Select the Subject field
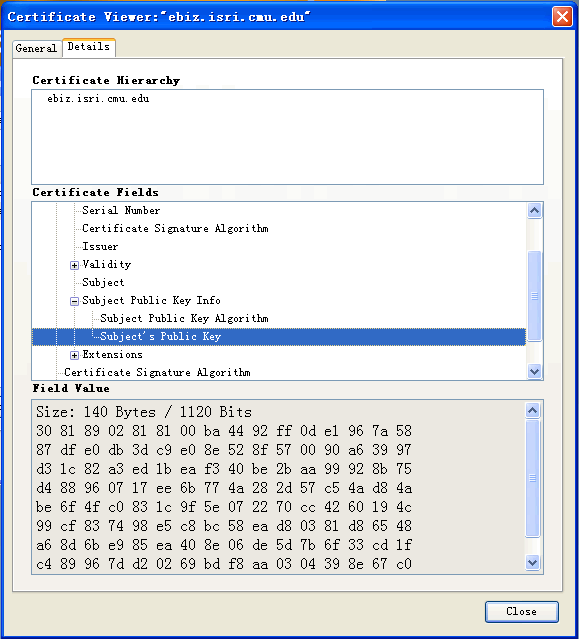This screenshot has width=579, height=639. tap(103, 282)
